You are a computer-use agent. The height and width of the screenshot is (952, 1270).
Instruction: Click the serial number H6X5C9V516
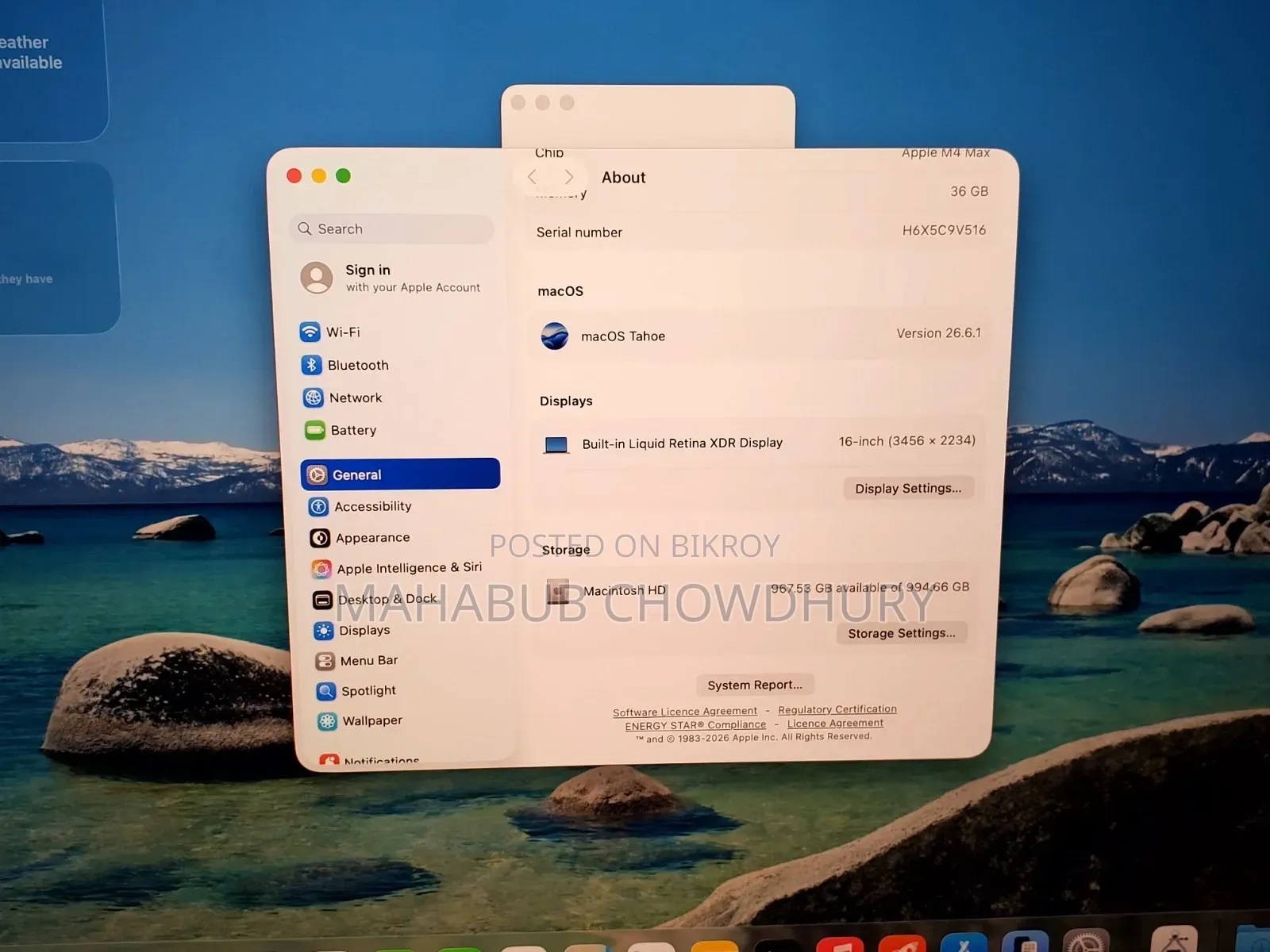tap(944, 230)
